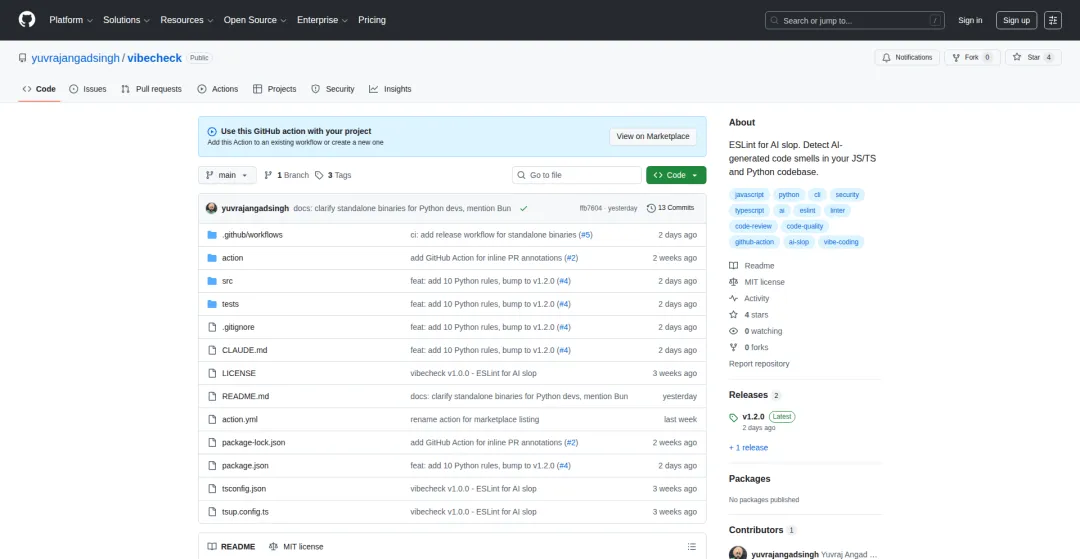Open the package.json file

[x=245, y=465]
